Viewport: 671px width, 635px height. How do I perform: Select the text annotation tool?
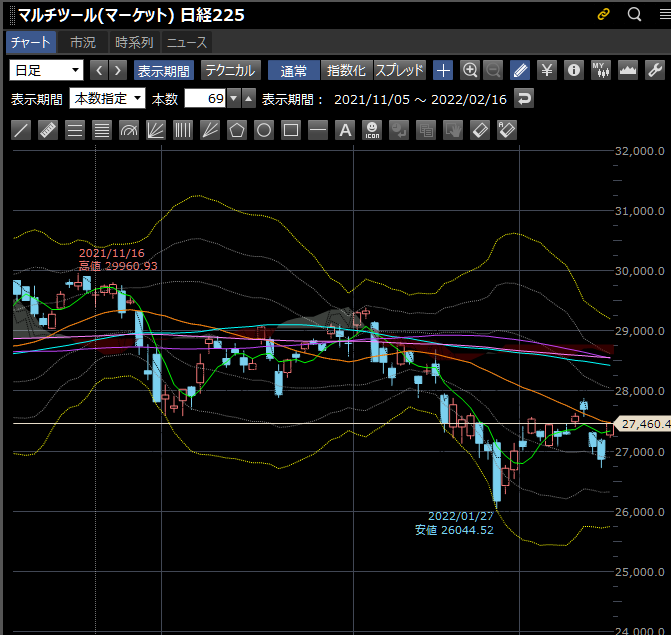click(345, 130)
